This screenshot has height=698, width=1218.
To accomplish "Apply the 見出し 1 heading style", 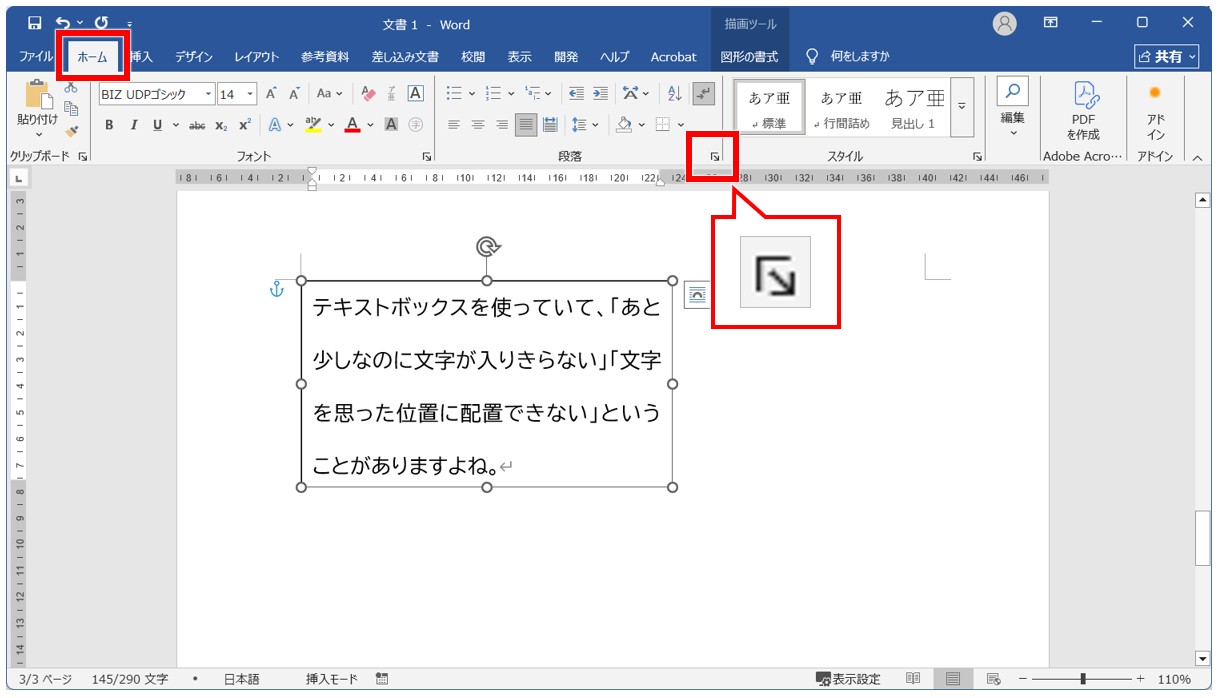I will 913,108.
